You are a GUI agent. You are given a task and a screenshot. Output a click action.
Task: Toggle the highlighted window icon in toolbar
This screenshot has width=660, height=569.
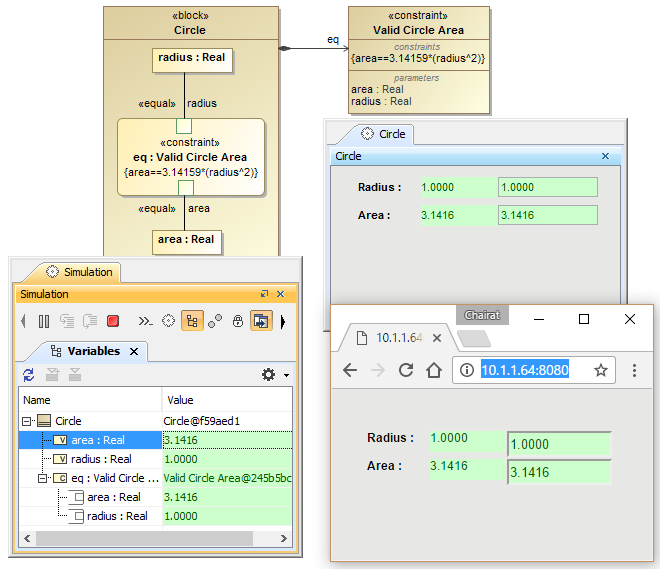pos(260,321)
